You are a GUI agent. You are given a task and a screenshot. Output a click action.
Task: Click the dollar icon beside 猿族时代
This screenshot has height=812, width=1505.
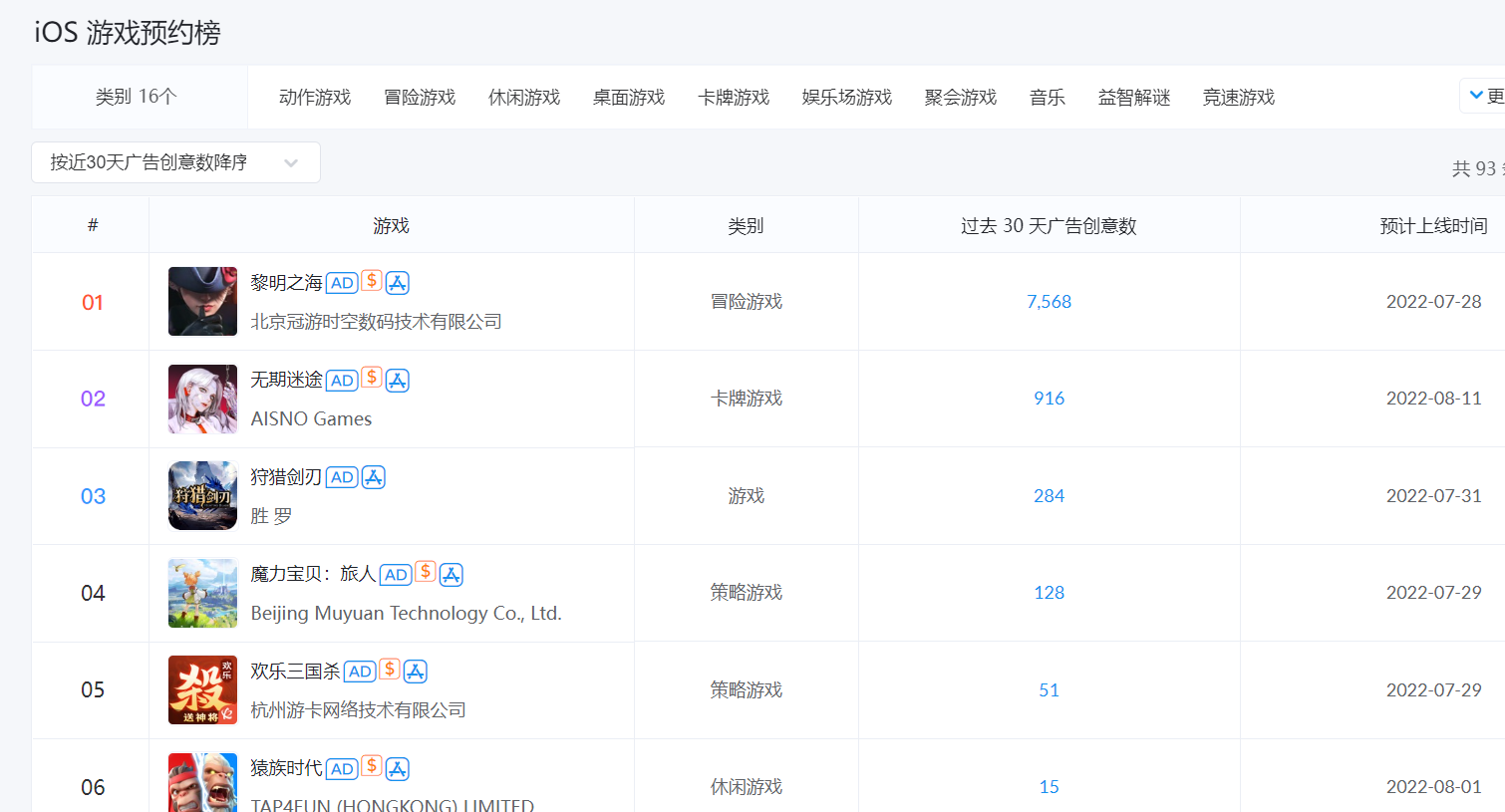pyautogui.click(x=372, y=766)
